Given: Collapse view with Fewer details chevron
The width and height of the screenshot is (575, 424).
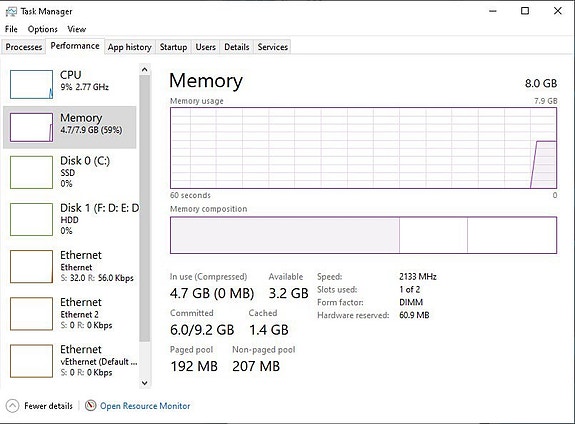Looking at the screenshot, I should 12,406.
